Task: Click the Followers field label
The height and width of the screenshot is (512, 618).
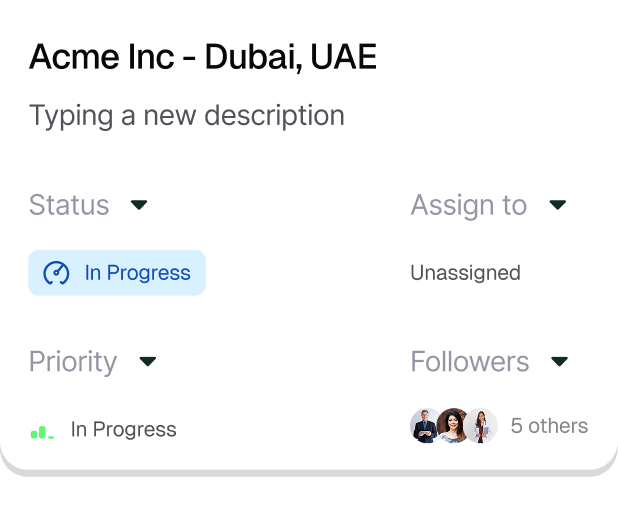Action: [x=470, y=361]
